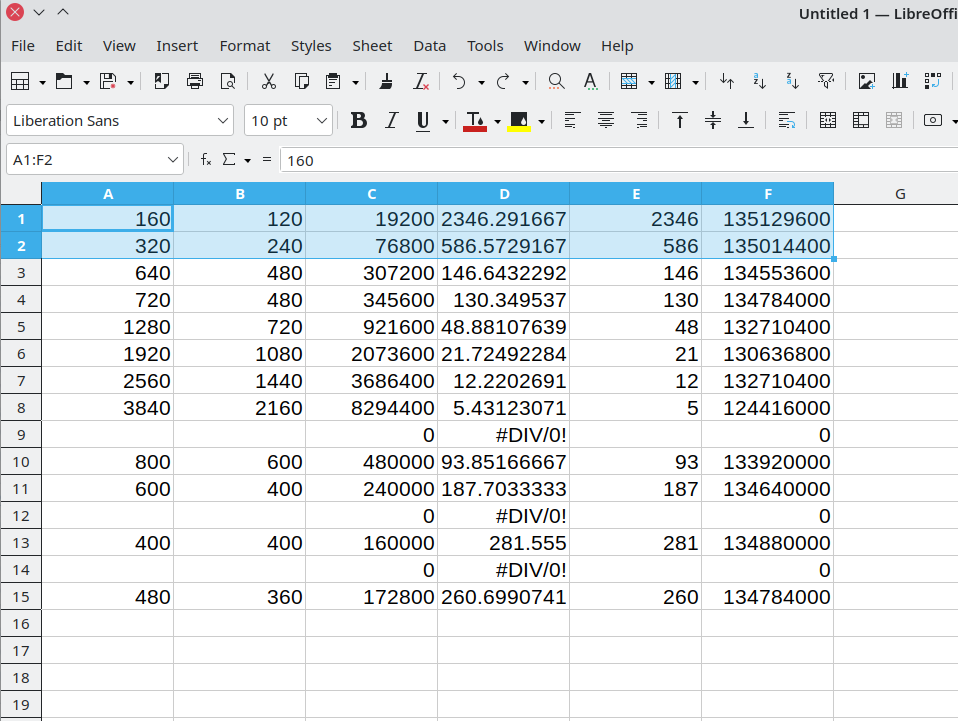Click the Sort icon
Screen dimensions: 958x721
(726, 81)
